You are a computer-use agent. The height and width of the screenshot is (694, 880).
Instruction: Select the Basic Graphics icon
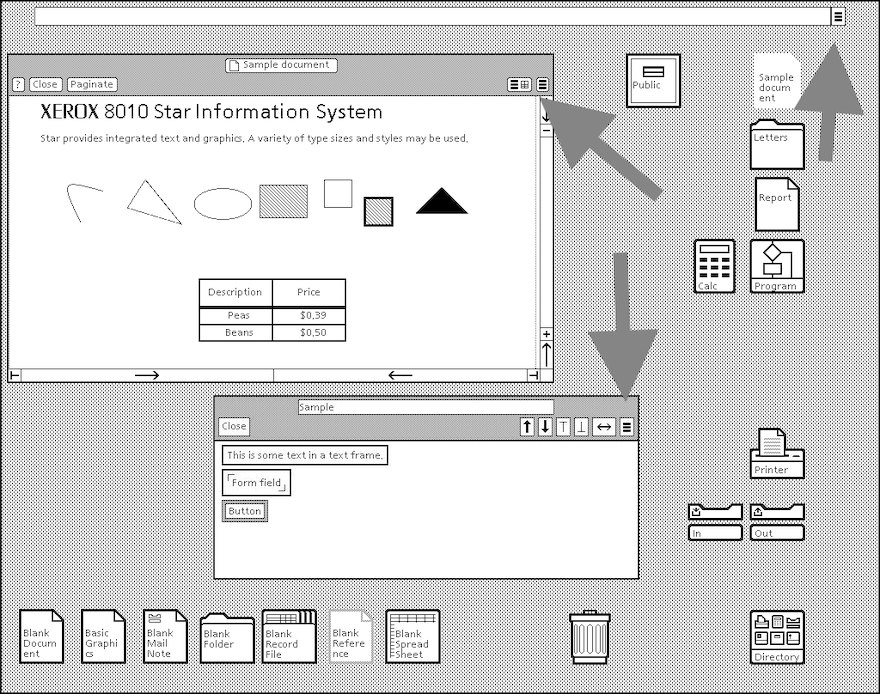click(103, 637)
